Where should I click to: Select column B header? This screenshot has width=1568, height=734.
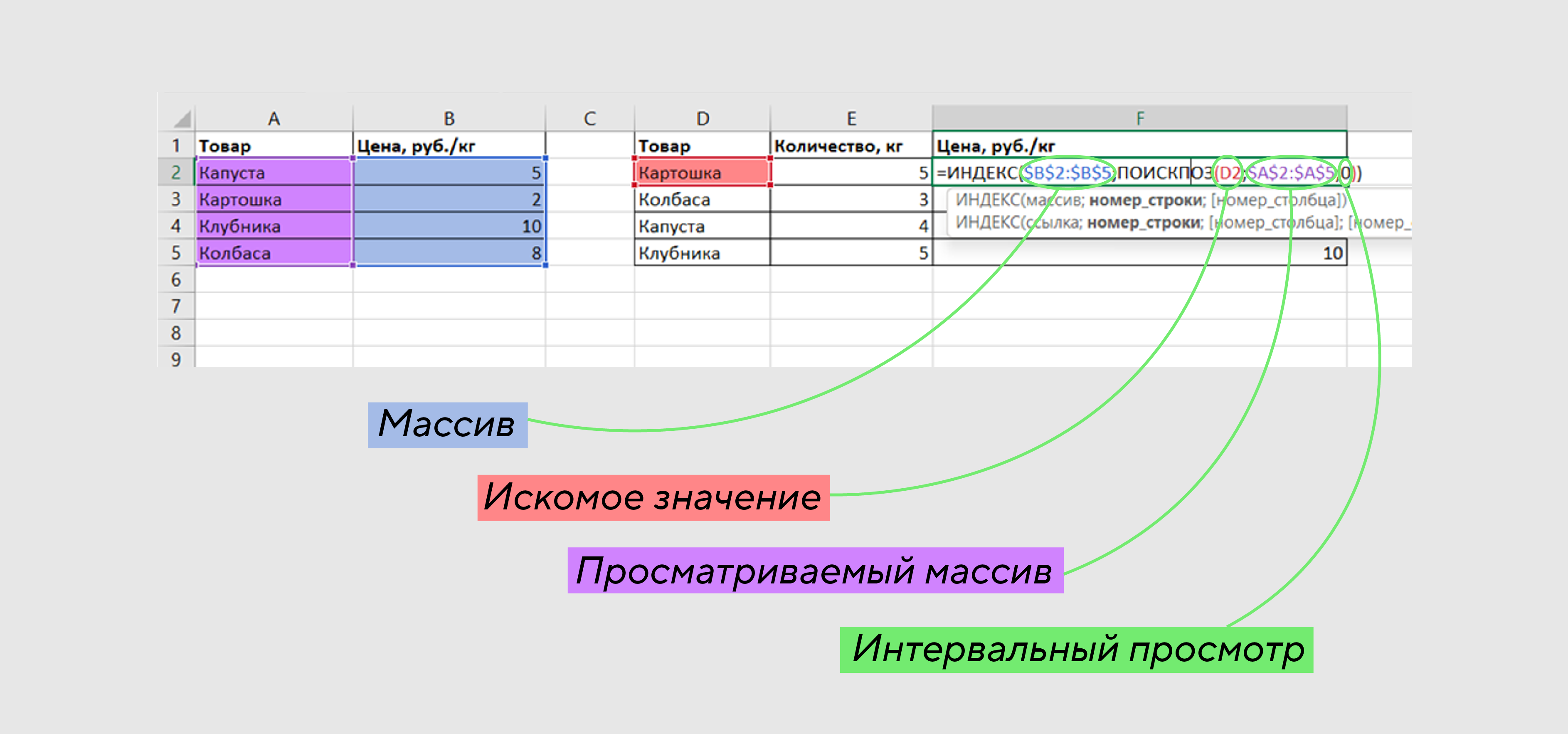point(449,118)
